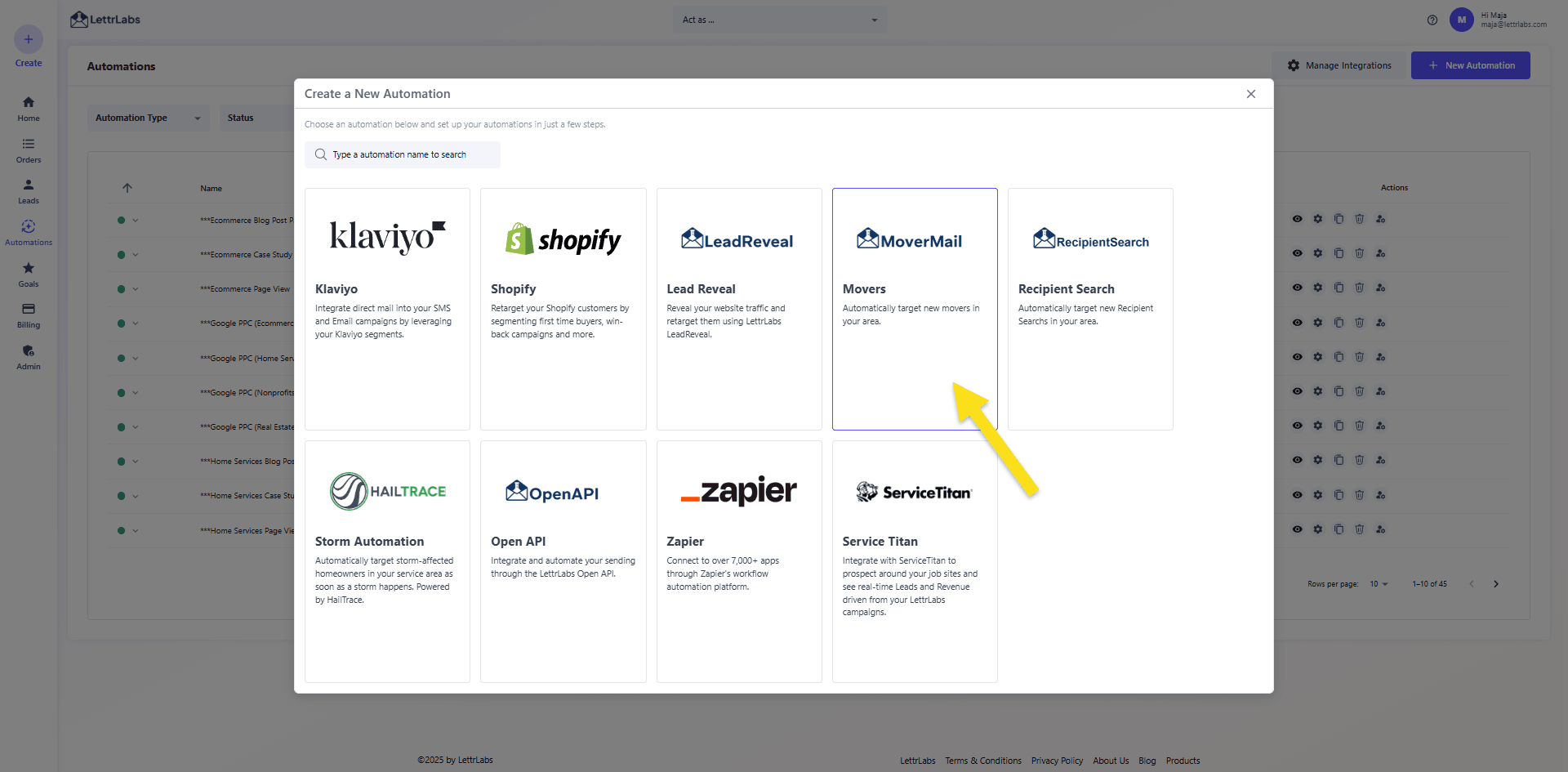View the Google PPC (Home Serv automation via eye icon
The width and height of the screenshot is (1568, 772).
1297,357
